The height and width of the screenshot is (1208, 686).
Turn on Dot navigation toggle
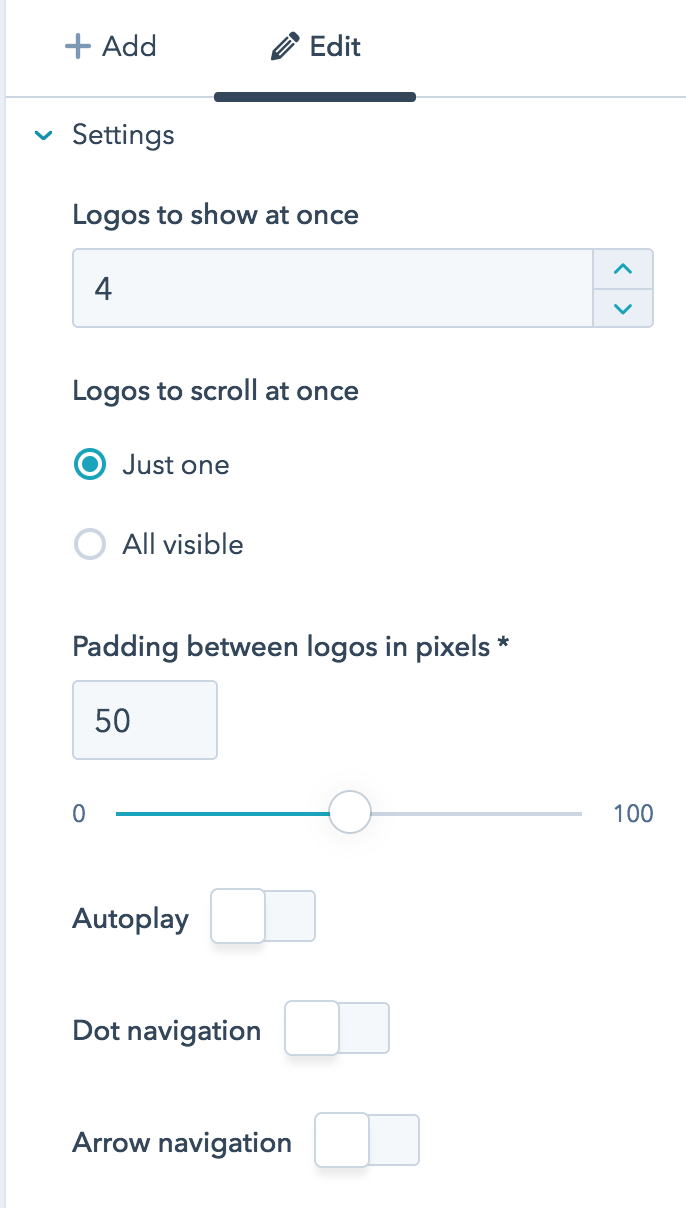coord(337,1028)
